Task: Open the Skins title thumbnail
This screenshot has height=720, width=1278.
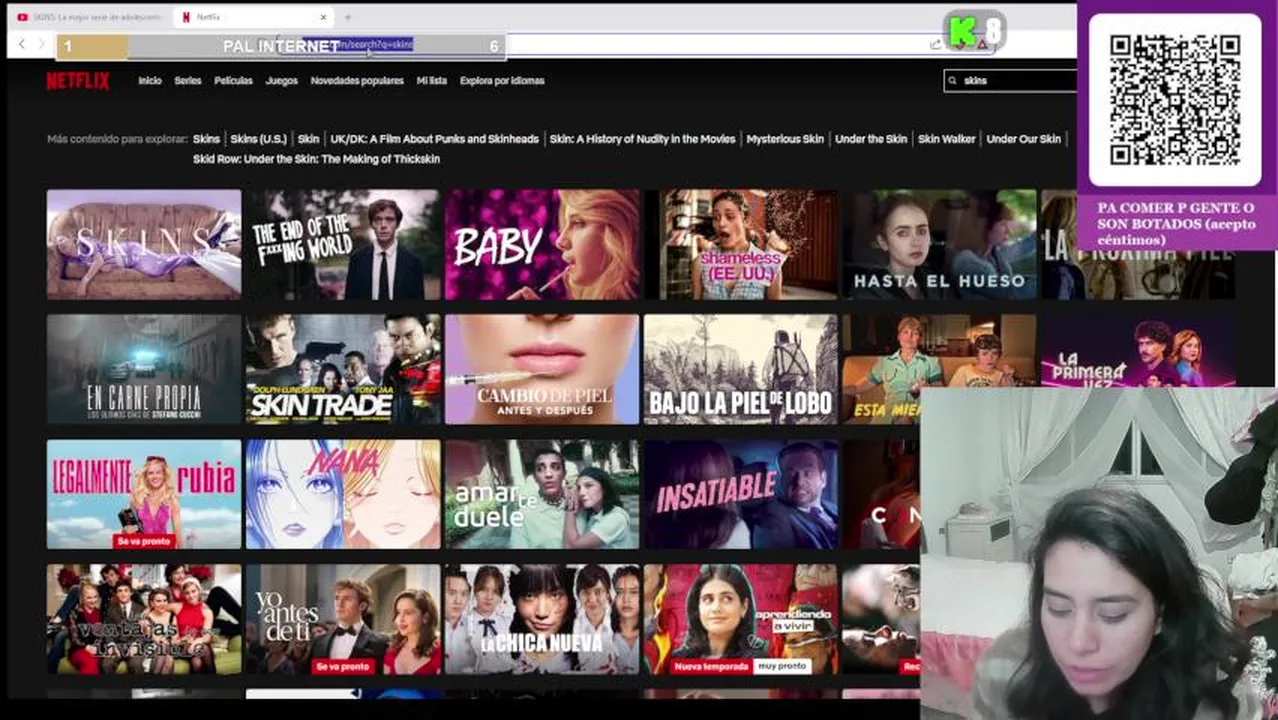Action: [x=144, y=244]
